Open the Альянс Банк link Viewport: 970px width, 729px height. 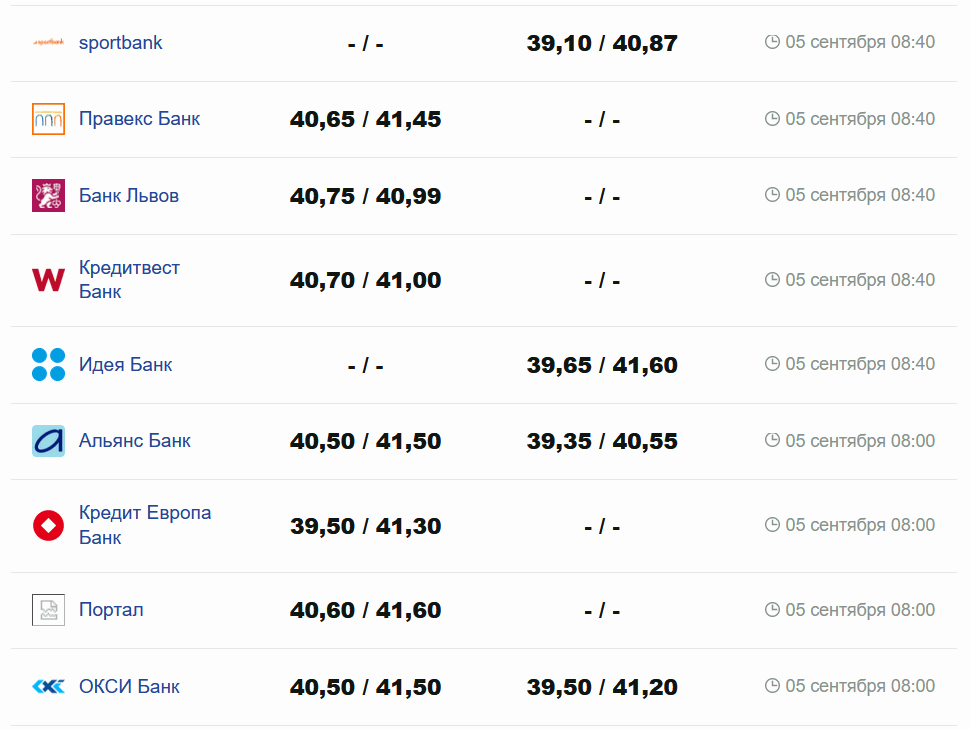(x=134, y=441)
